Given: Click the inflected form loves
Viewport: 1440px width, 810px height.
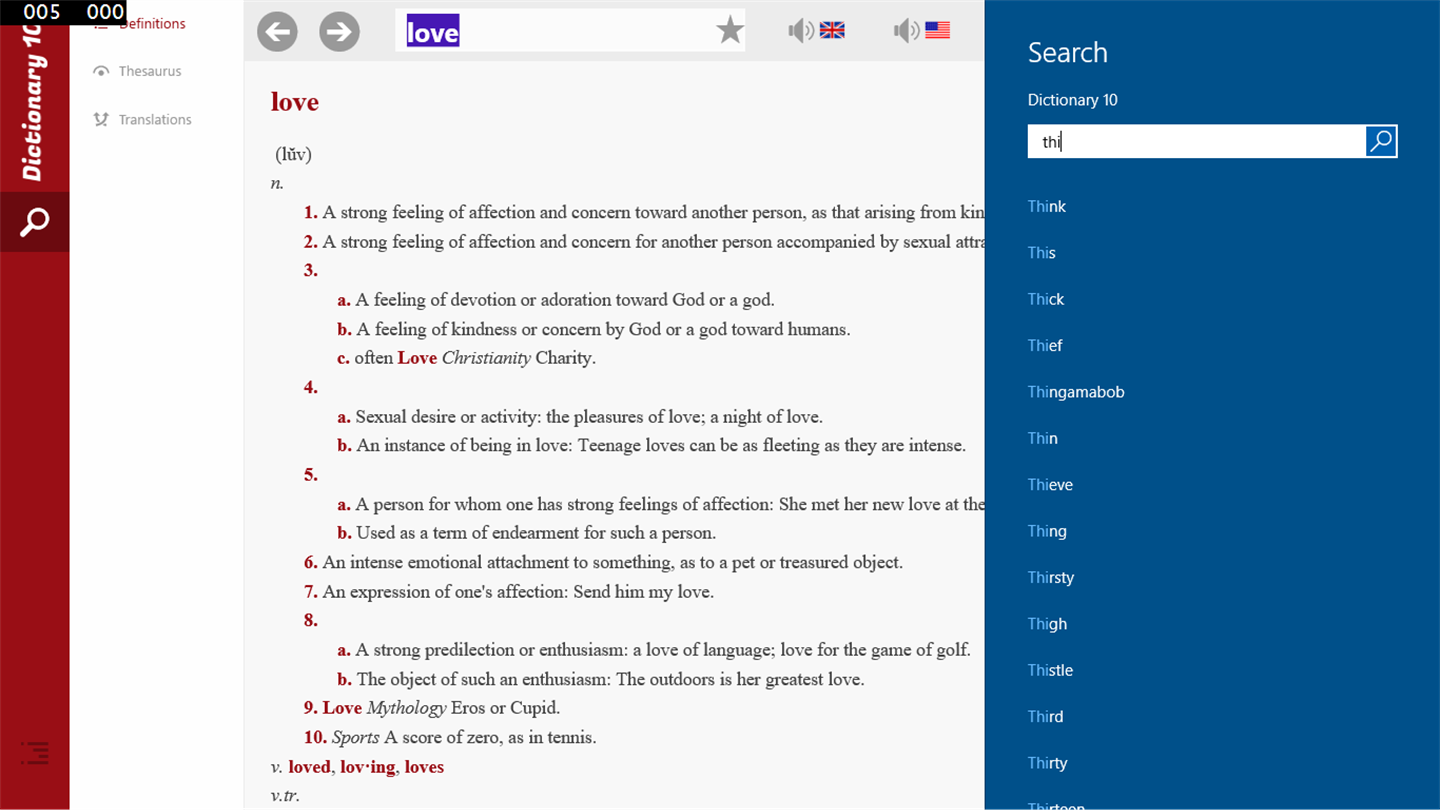Looking at the screenshot, I should tap(424, 767).
